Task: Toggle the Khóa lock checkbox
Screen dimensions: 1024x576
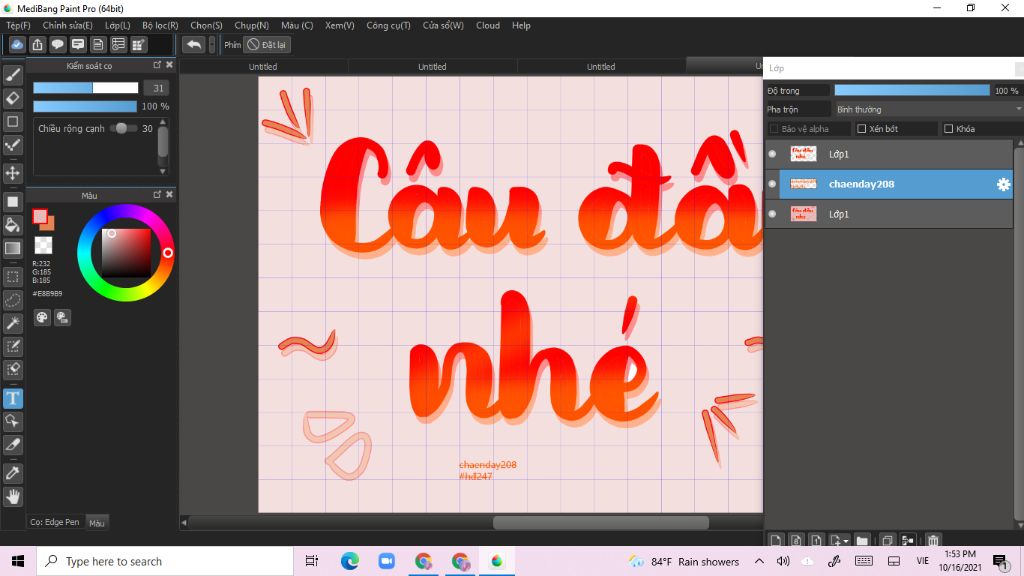Action: tap(948, 129)
